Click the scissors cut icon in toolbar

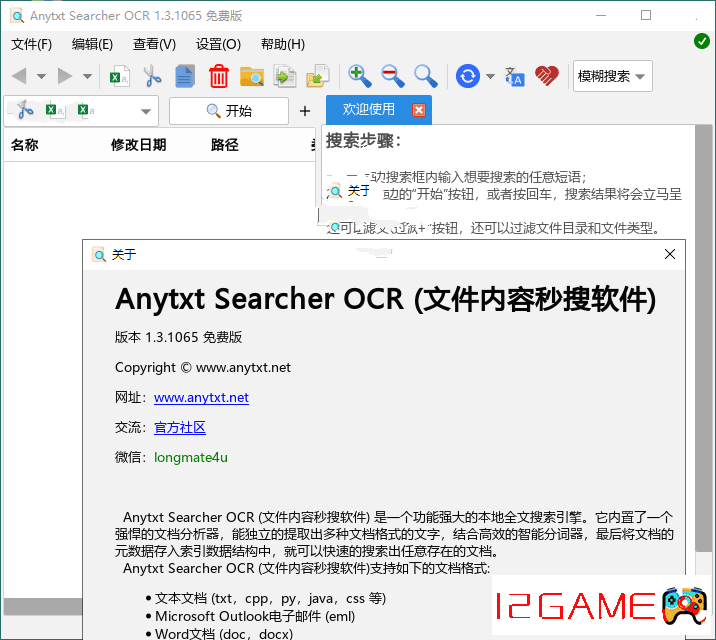click(x=152, y=76)
